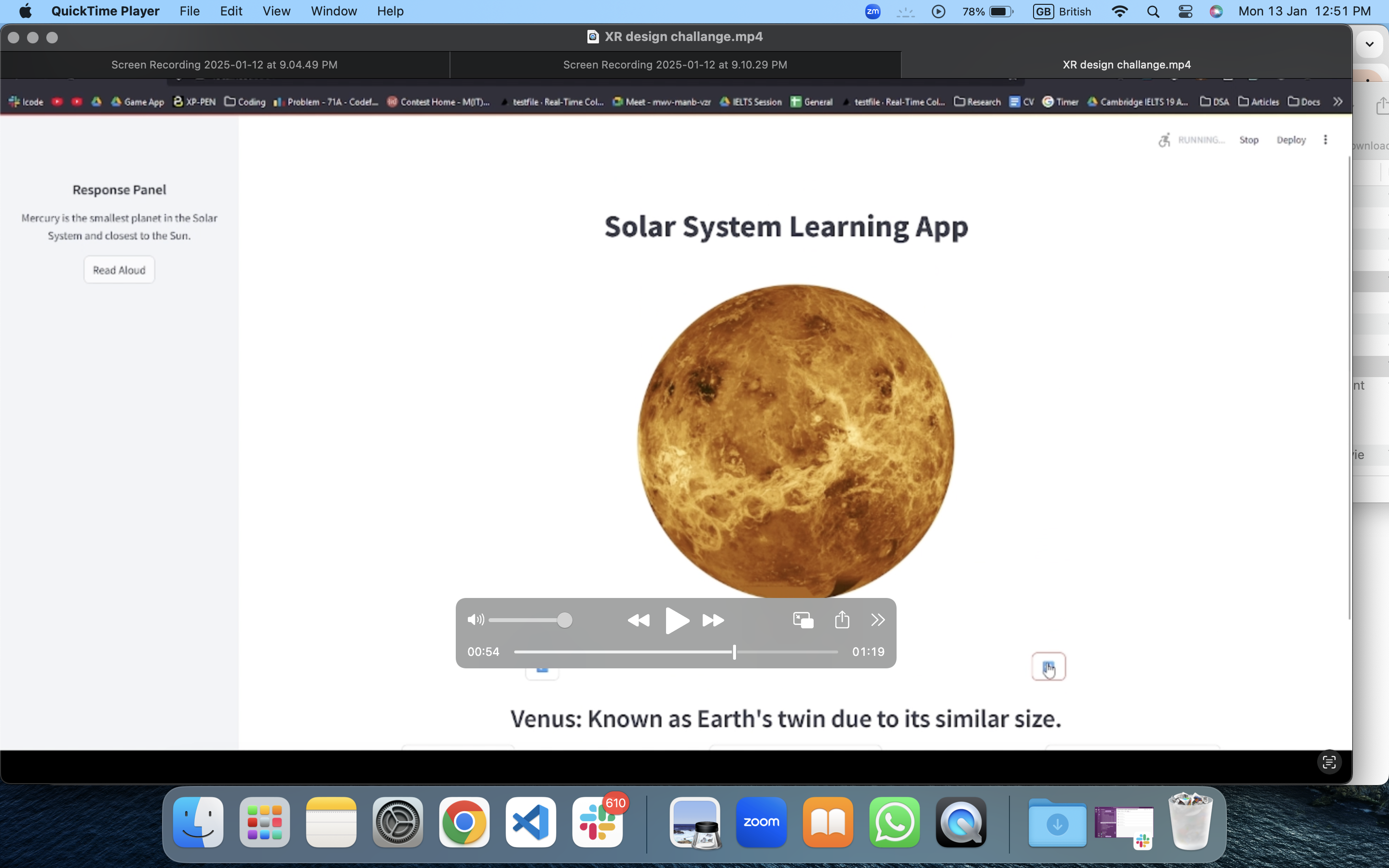Click the video timeline scrubber position

(734, 651)
